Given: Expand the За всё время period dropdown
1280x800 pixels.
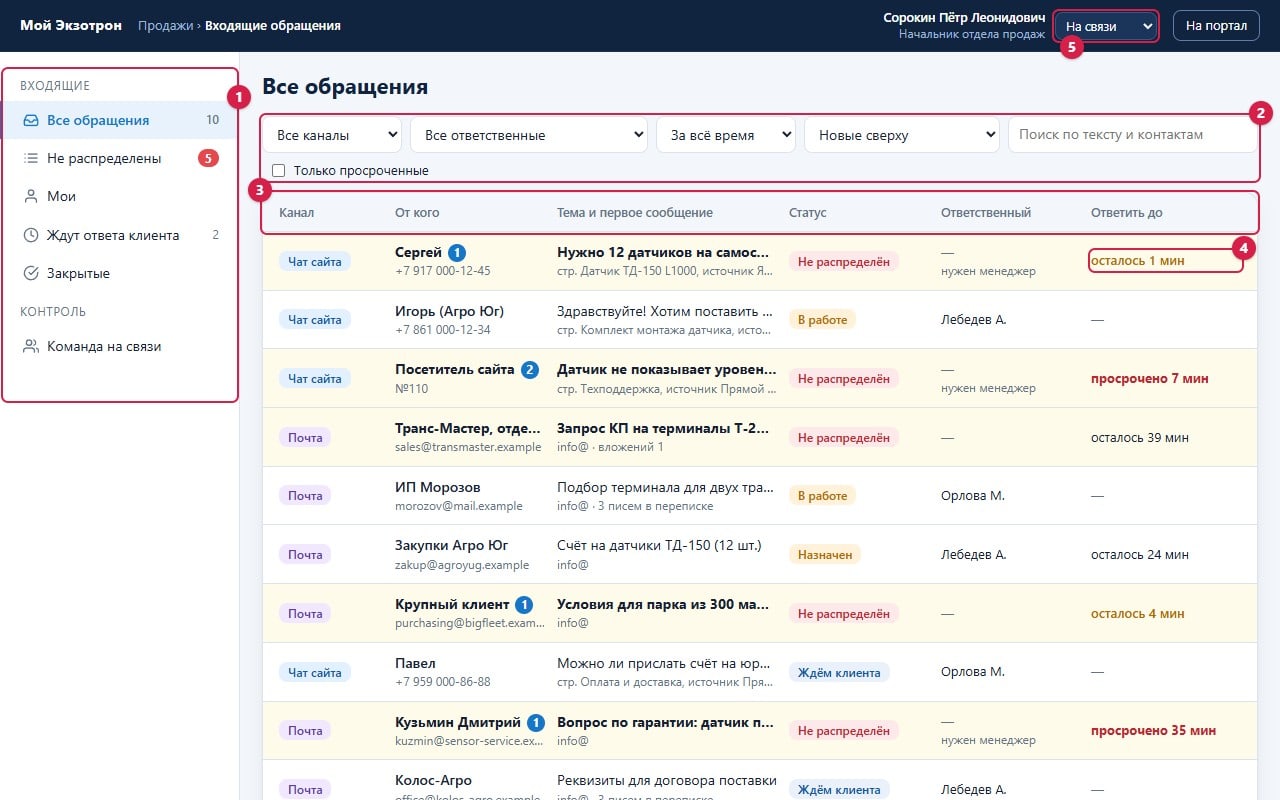Looking at the screenshot, I should (726, 135).
